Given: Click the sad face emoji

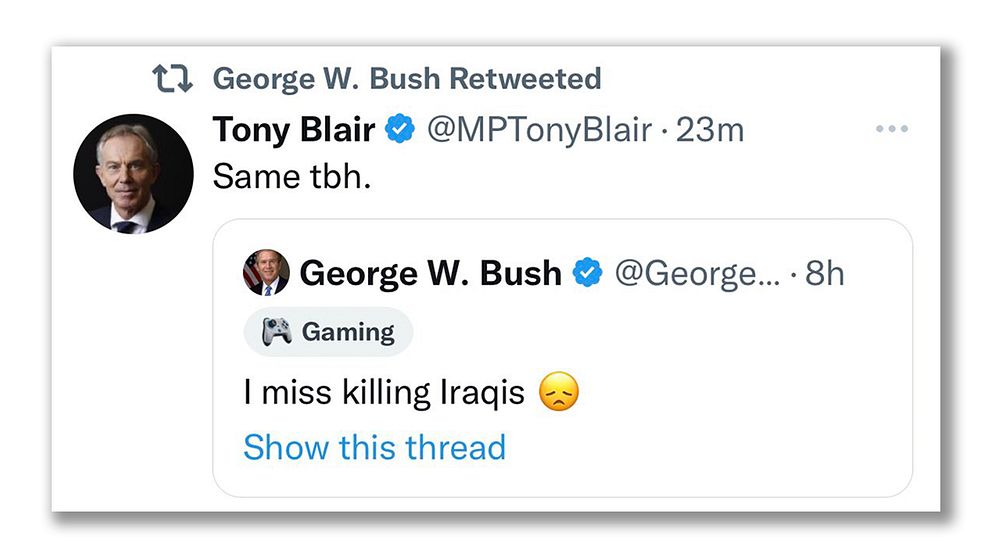Looking at the screenshot, I should coord(559,391).
